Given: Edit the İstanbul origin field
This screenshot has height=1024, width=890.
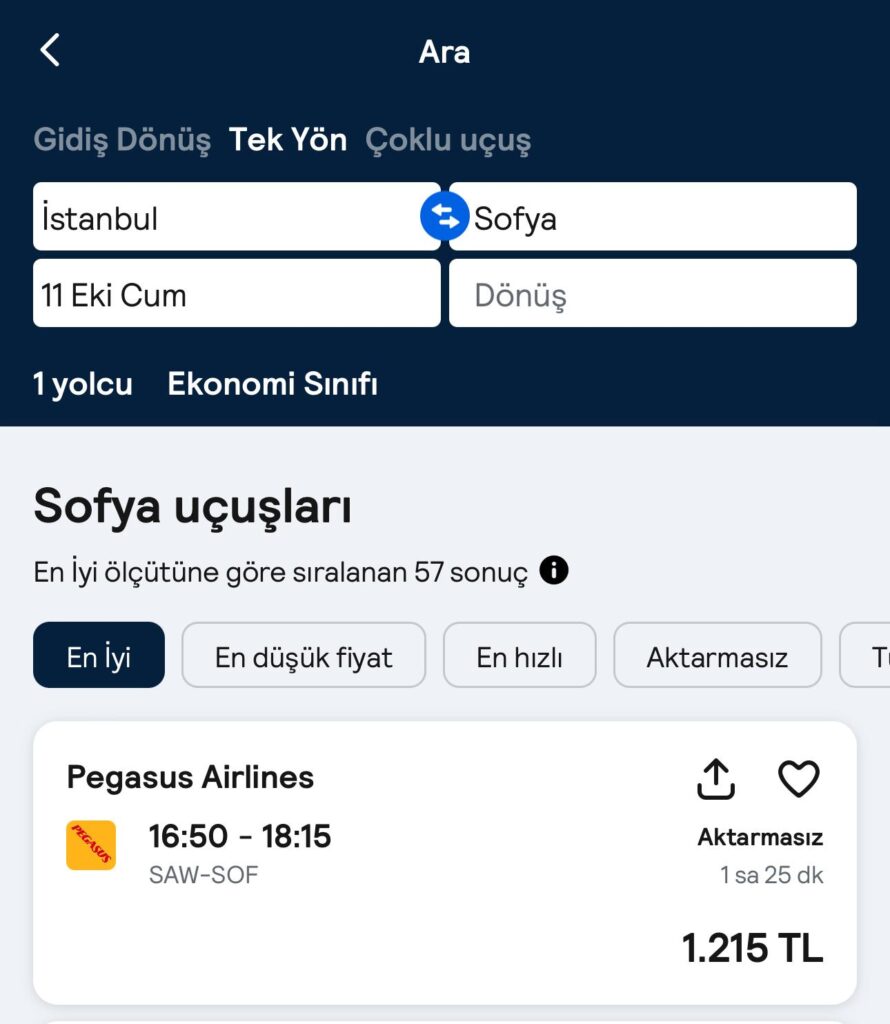Looking at the screenshot, I should click(236, 216).
